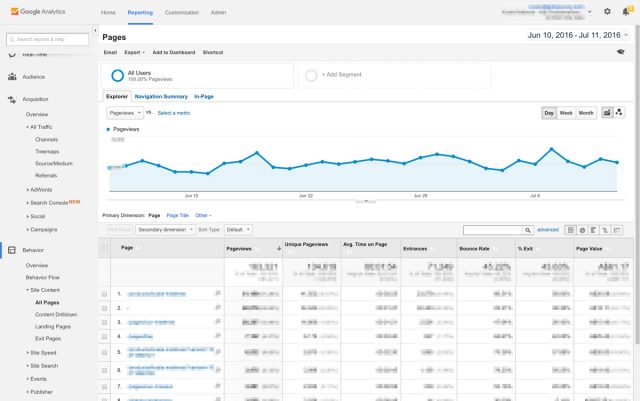640x401 pixels.
Task: Toggle the select-all checkbox in table header
Action: [105, 247]
